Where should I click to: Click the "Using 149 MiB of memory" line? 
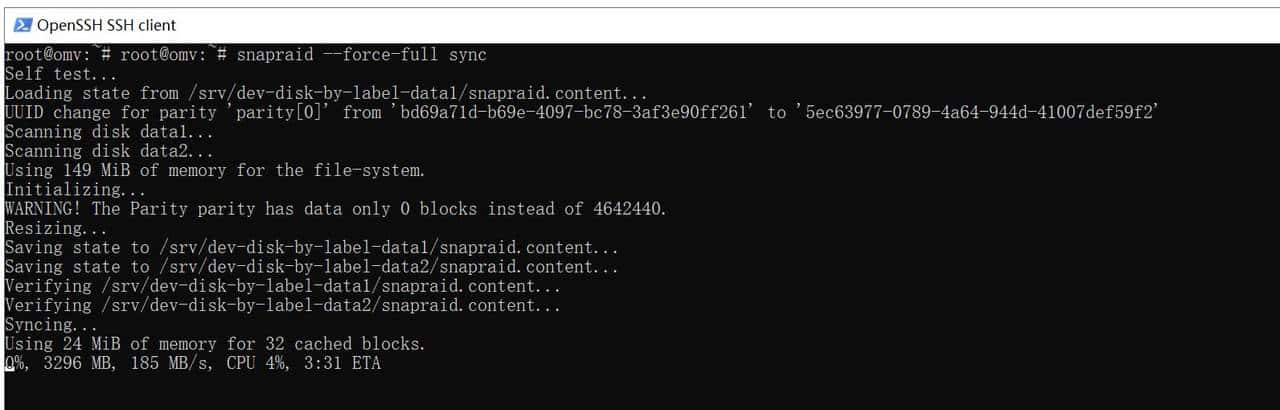[214, 170]
